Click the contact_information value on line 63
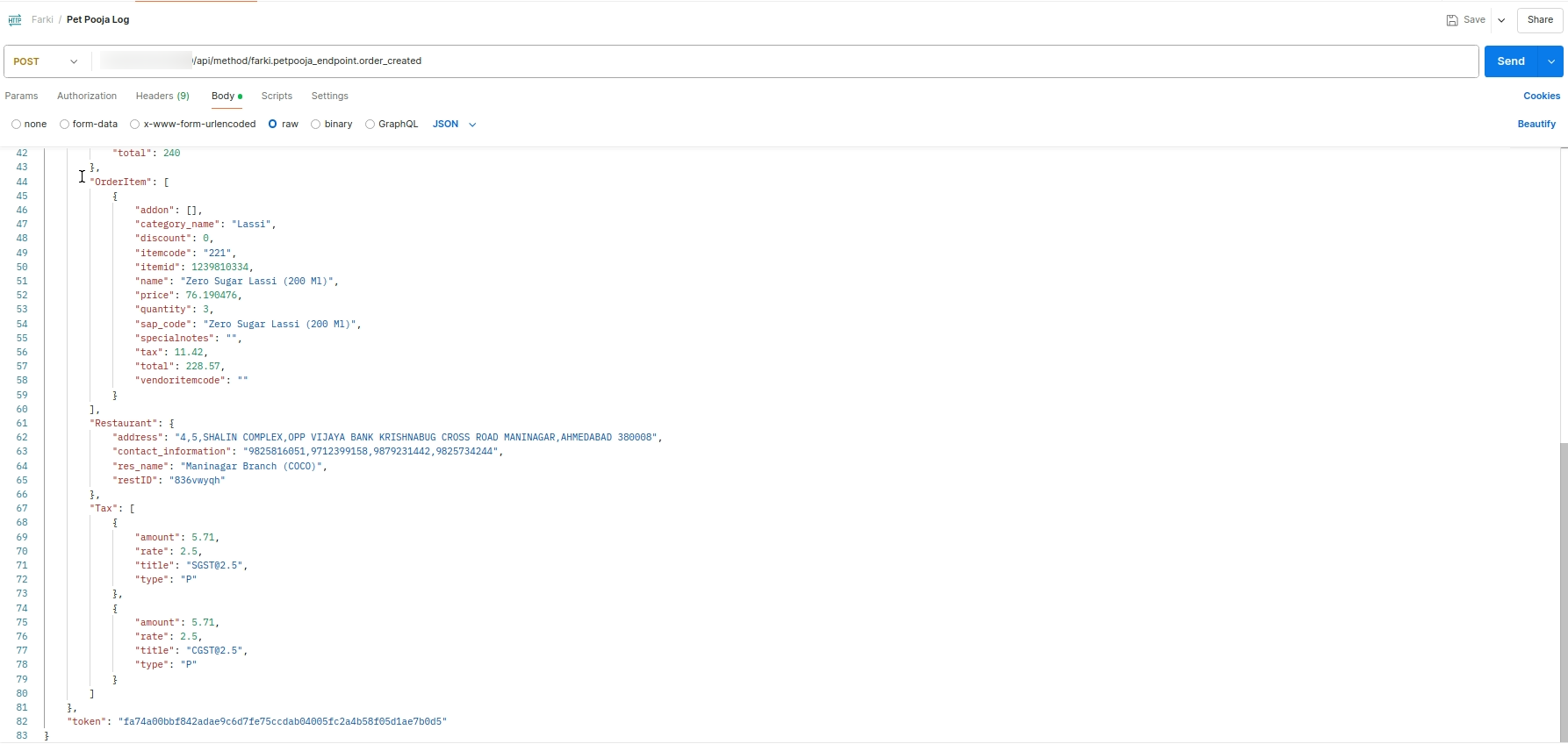This screenshot has width=1568, height=744. point(370,452)
